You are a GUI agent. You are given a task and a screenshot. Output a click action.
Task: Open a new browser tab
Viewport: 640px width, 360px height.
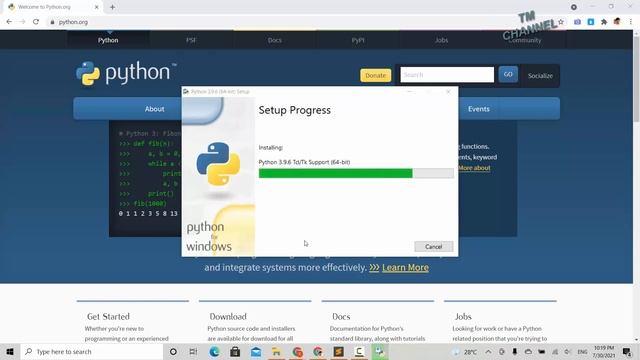pyautogui.click(x=112, y=7)
